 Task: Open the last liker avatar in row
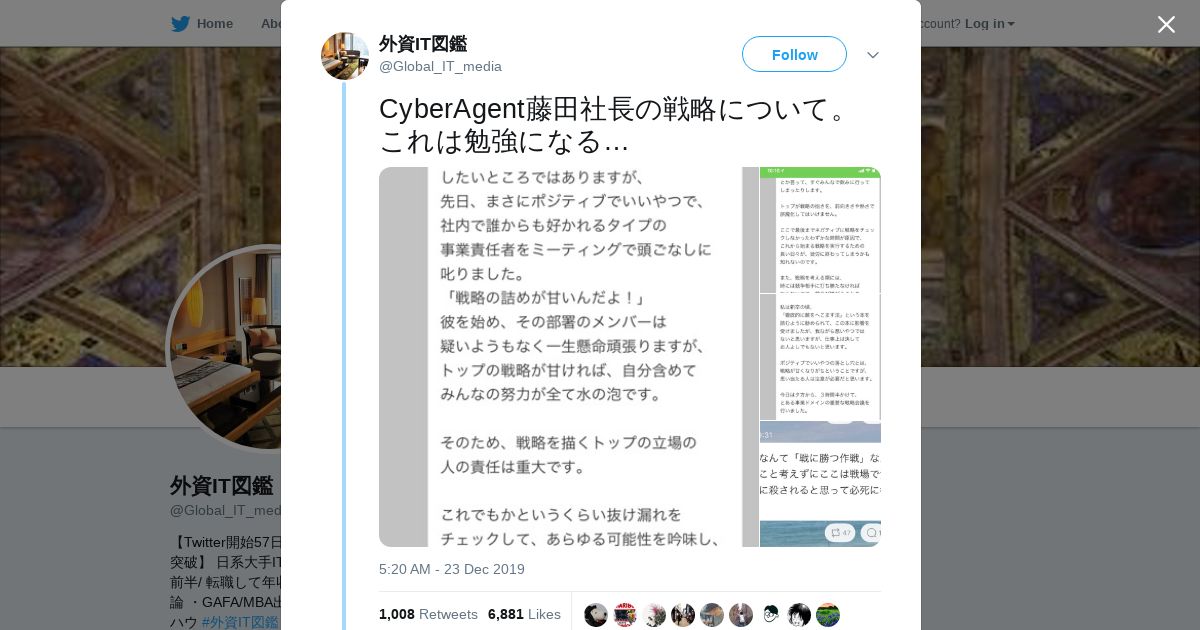tap(828, 615)
